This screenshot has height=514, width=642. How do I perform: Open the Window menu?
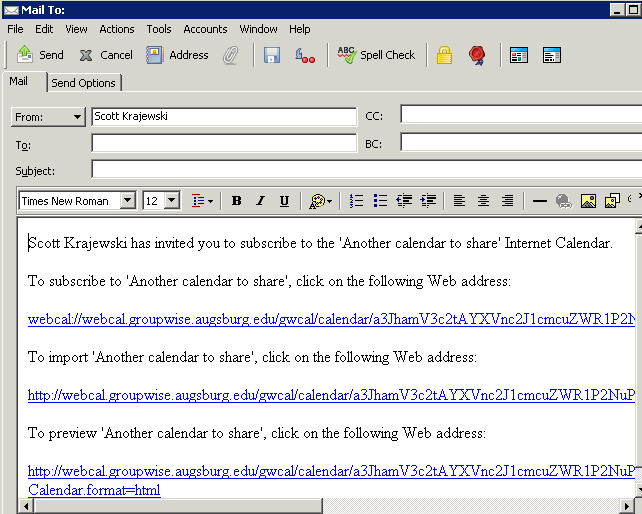coord(258,29)
